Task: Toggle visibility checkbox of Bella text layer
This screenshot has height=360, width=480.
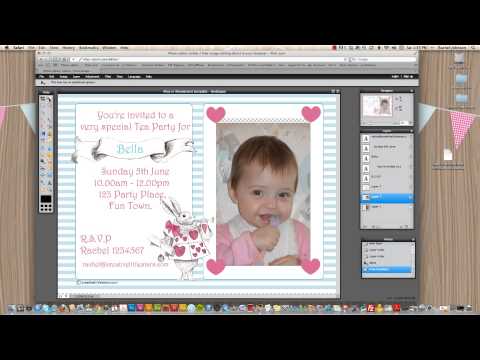Action: point(410,157)
